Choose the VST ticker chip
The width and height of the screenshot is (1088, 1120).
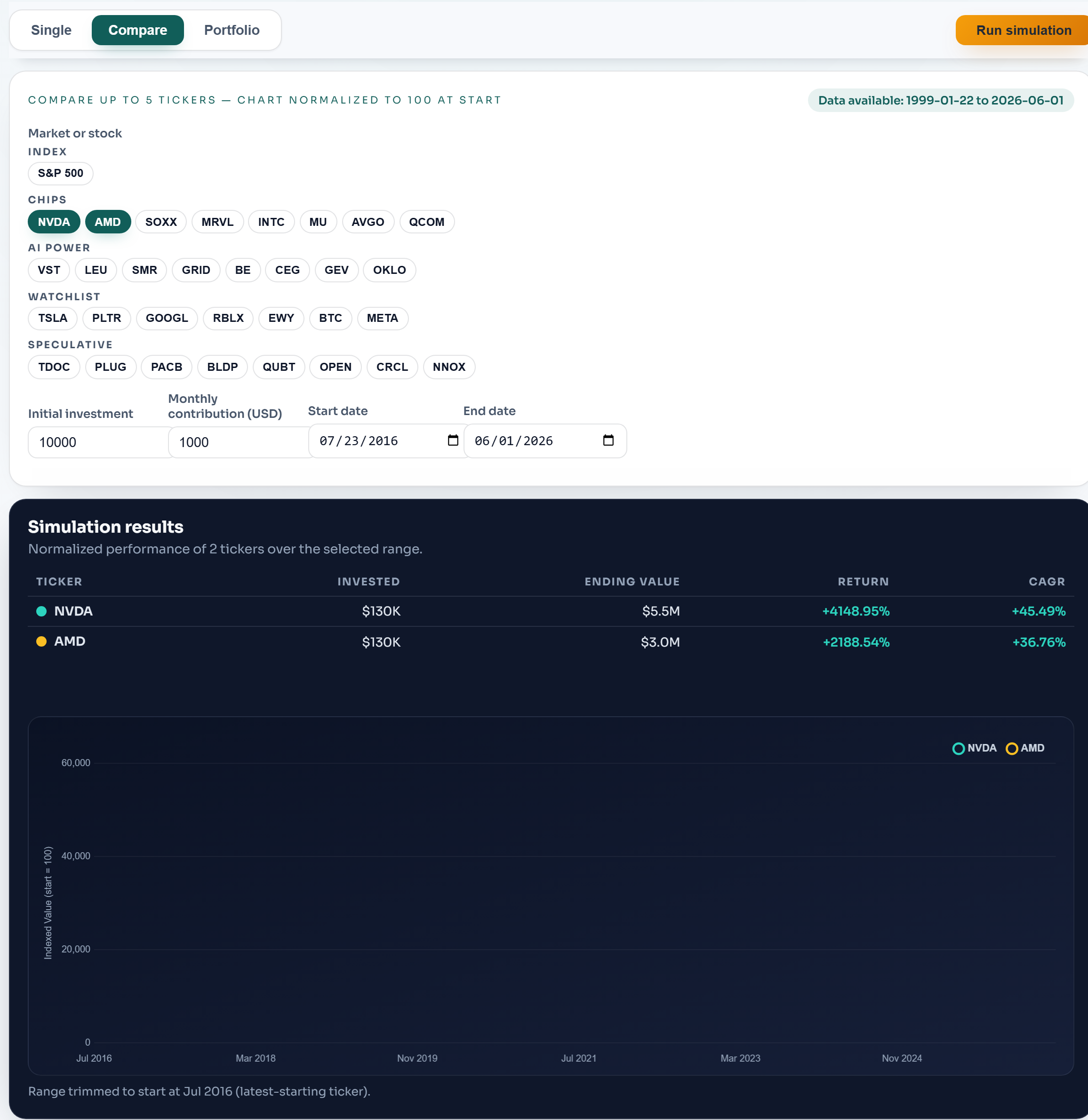[49, 270]
